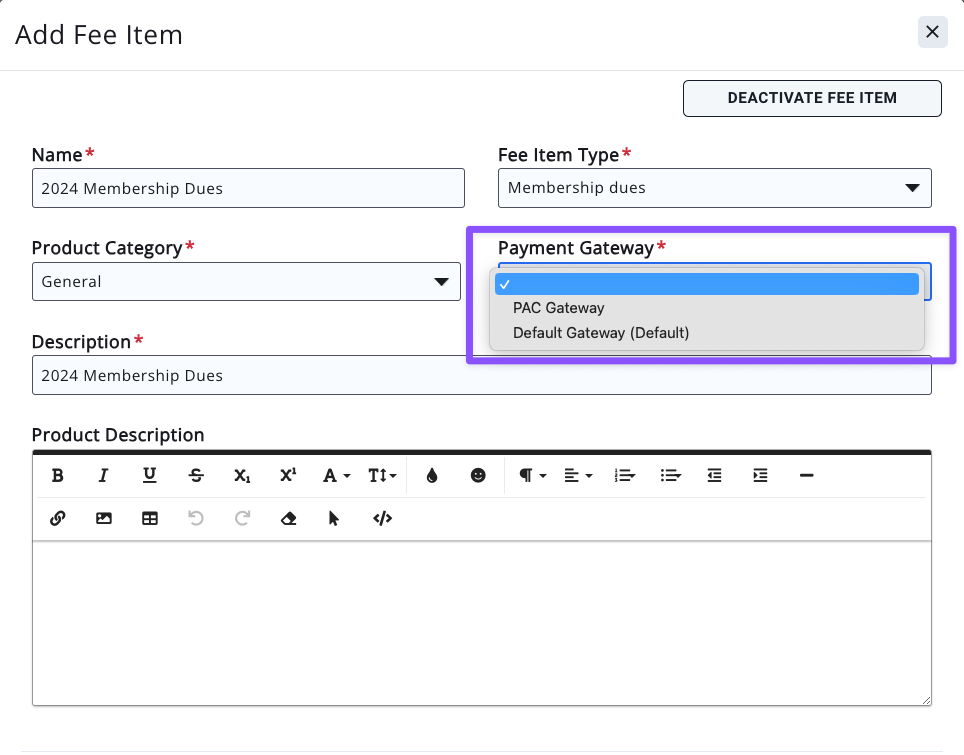Click the underline formatting icon
The image size is (964, 755).
click(149, 476)
